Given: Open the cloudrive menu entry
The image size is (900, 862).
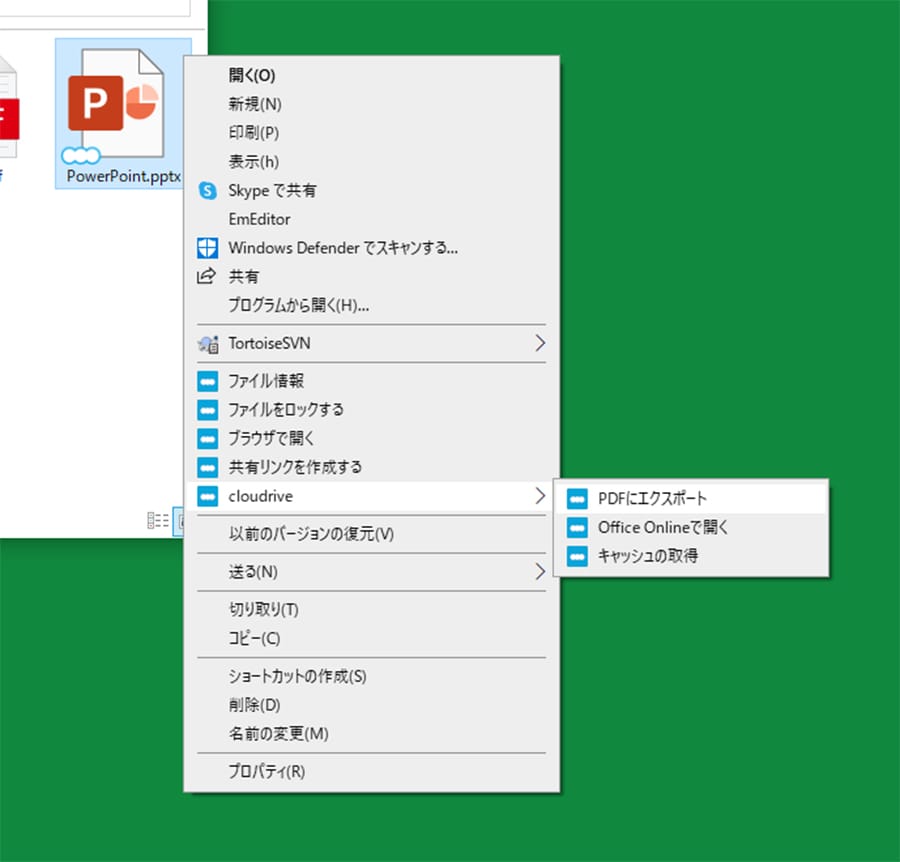Looking at the screenshot, I should tap(371, 496).
